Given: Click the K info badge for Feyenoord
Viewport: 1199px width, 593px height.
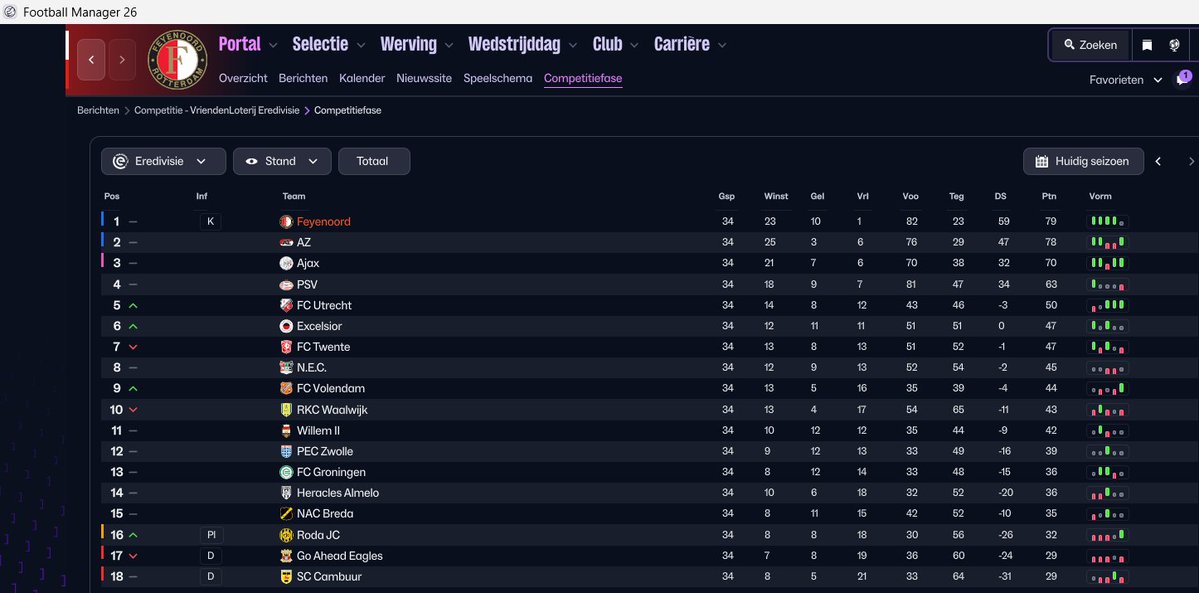Looking at the screenshot, I should coord(210,222).
